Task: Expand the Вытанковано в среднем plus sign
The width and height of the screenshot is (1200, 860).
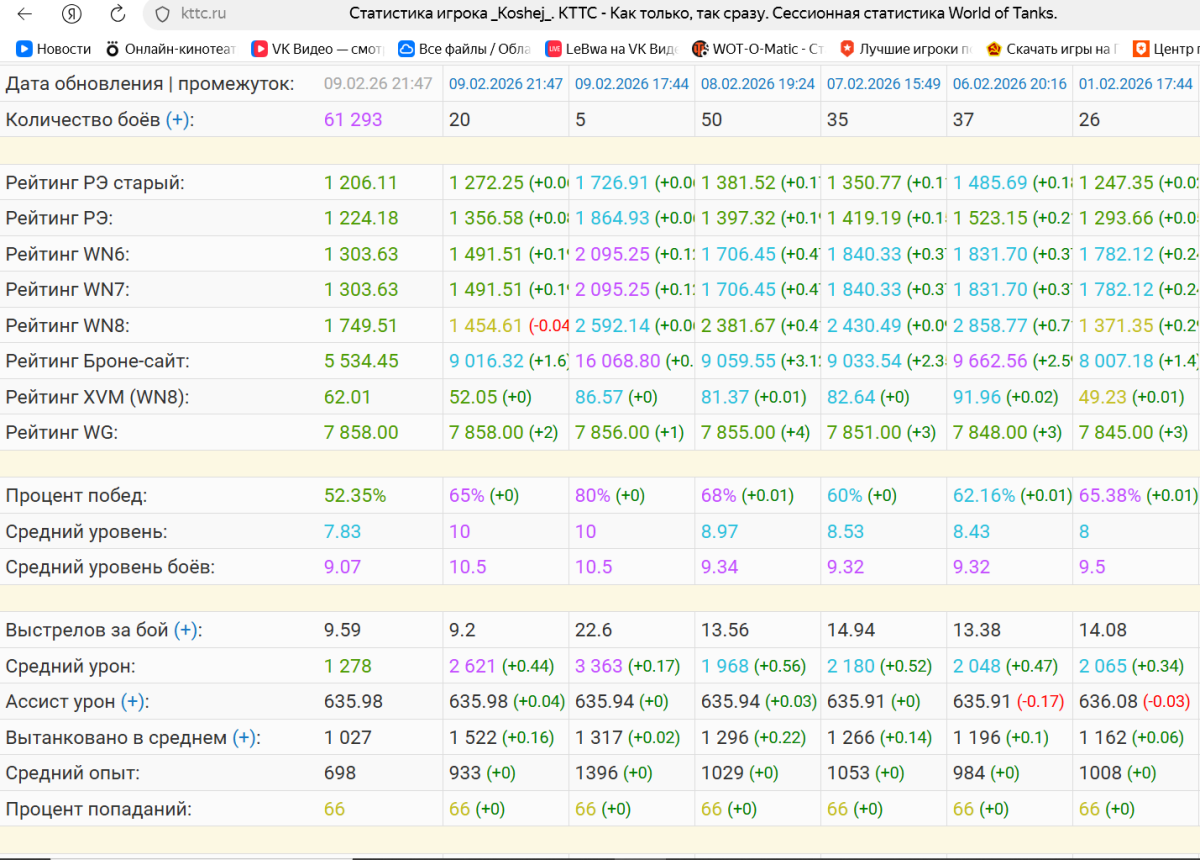Action: click(x=245, y=738)
